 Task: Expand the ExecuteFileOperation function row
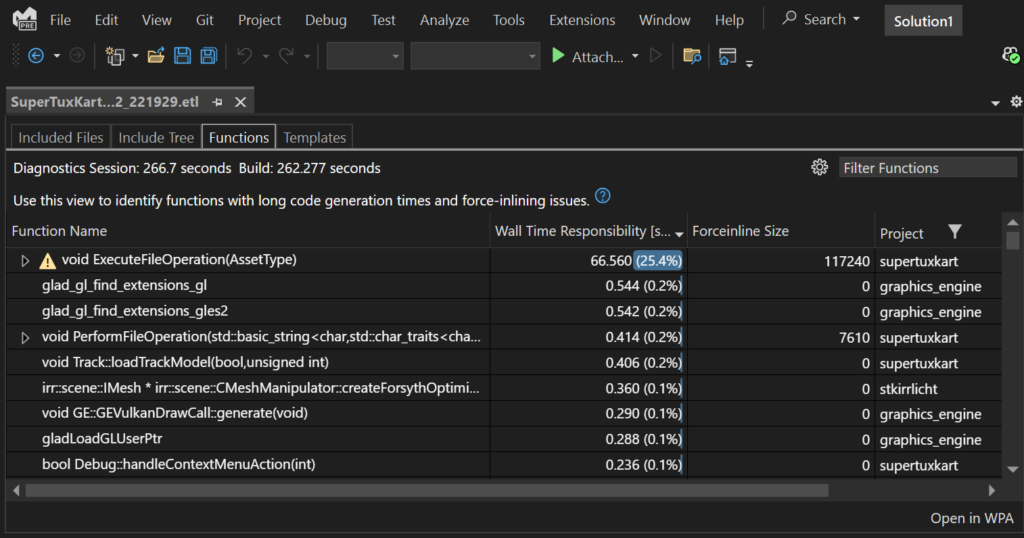click(26, 260)
